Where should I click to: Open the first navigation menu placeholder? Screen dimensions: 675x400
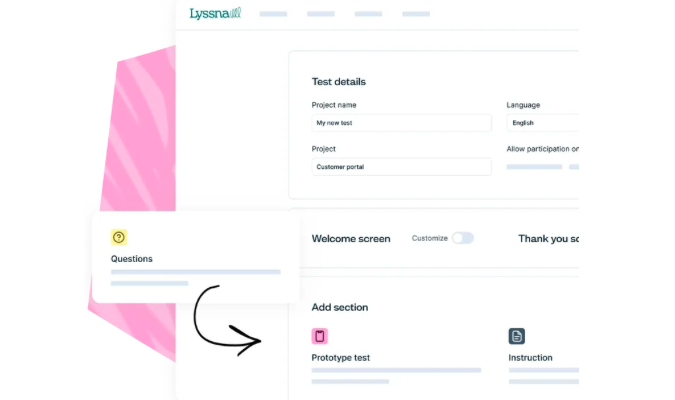click(273, 14)
